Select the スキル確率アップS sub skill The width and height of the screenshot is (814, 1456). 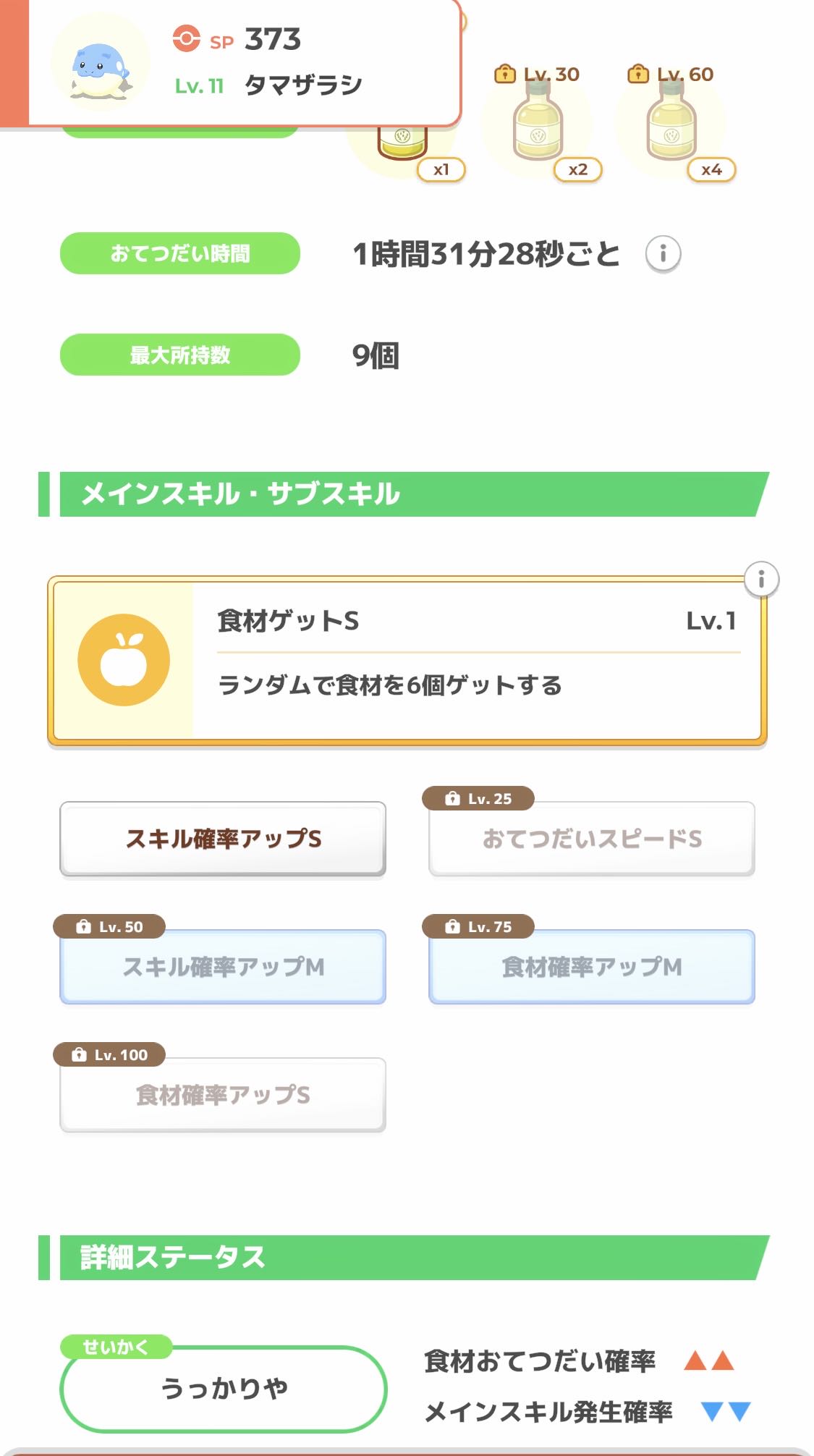pos(223,839)
